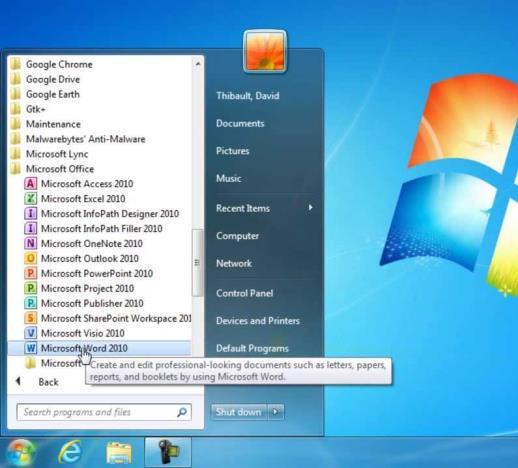Click the InfoPath Filler 2010 icon
This screenshot has height=468, width=518.
pyautogui.click(x=30, y=229)
